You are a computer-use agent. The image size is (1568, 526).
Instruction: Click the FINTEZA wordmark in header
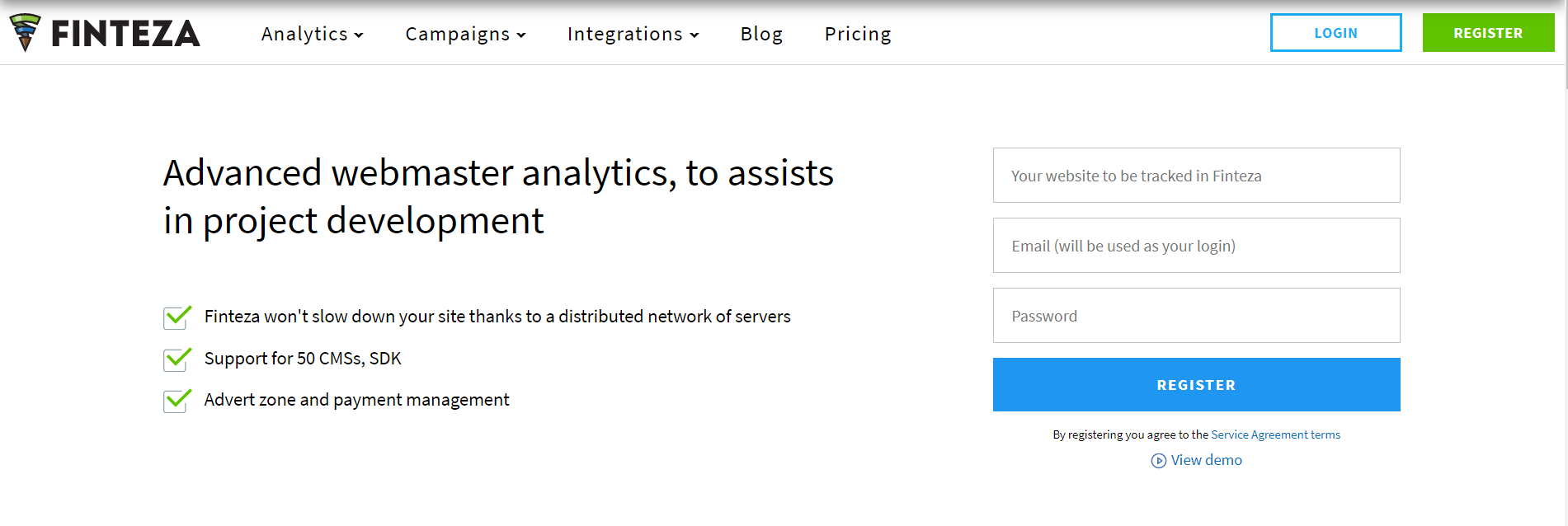click(125, 34)
